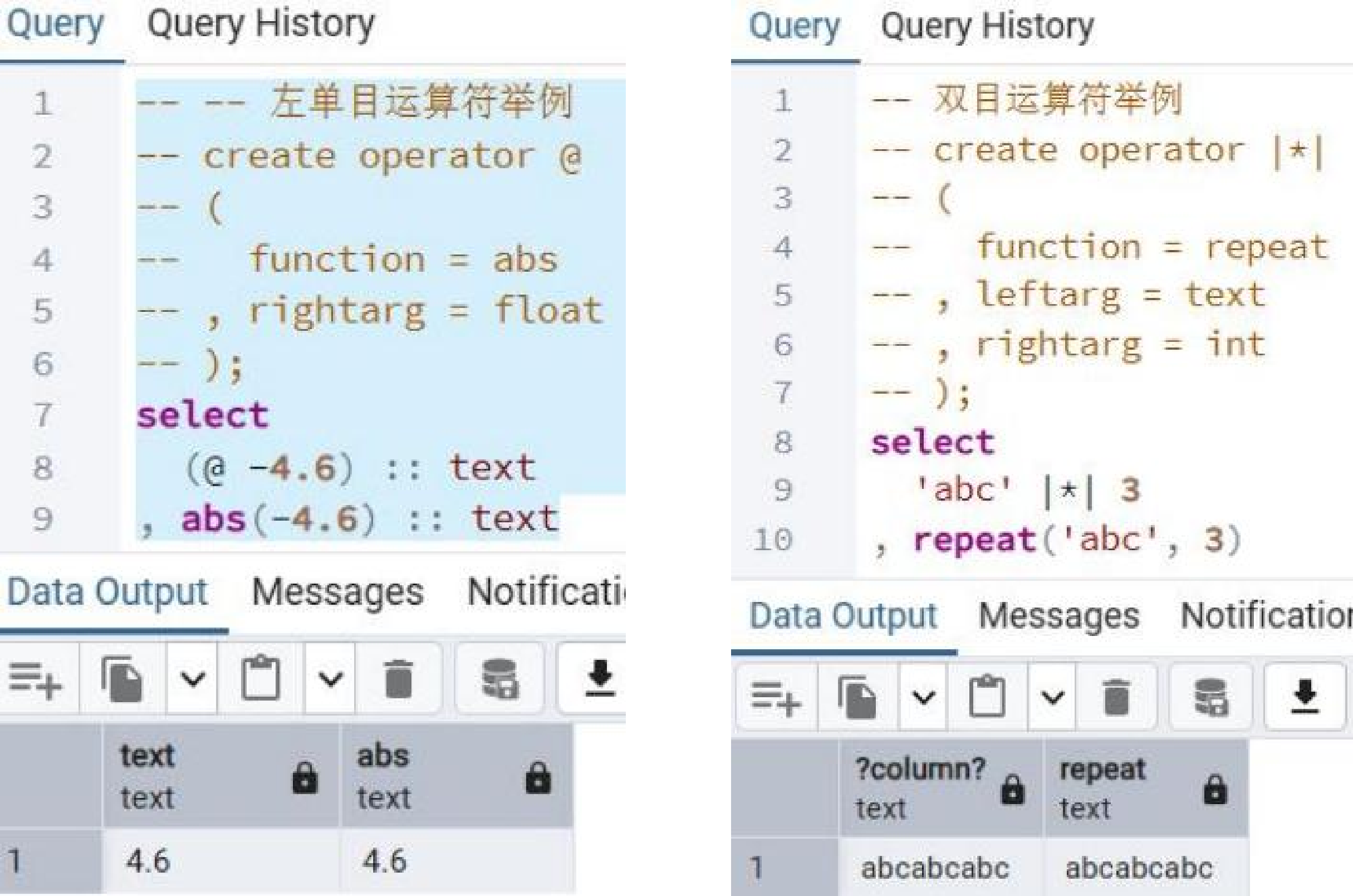Click line number 10 in right editor gutter
The image size is (1353, 896).
772,540
